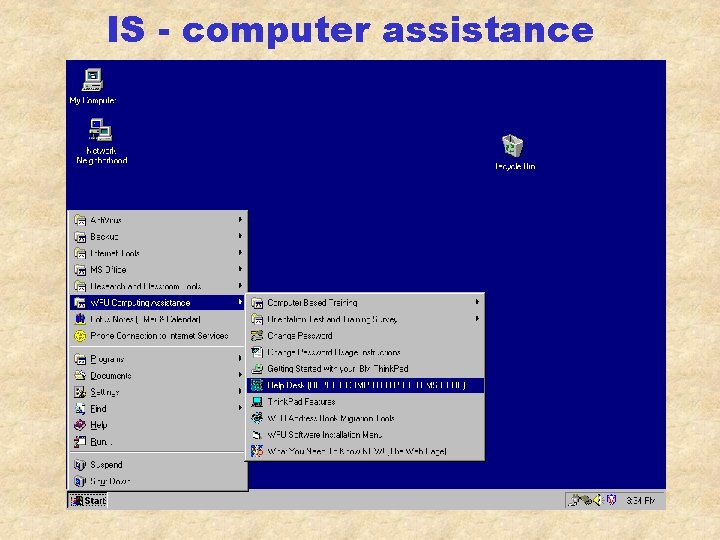
Task: Select Change Password in submenu
Action: coord(365,336)
